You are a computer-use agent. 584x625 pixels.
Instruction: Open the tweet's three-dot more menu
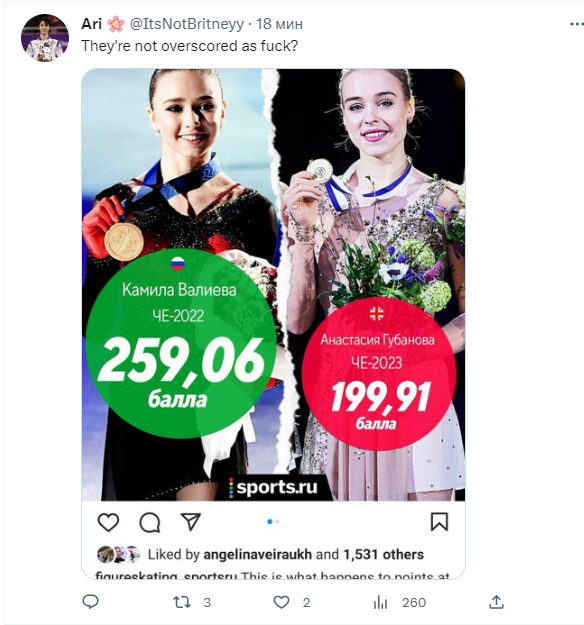click(x=576, y=24)
